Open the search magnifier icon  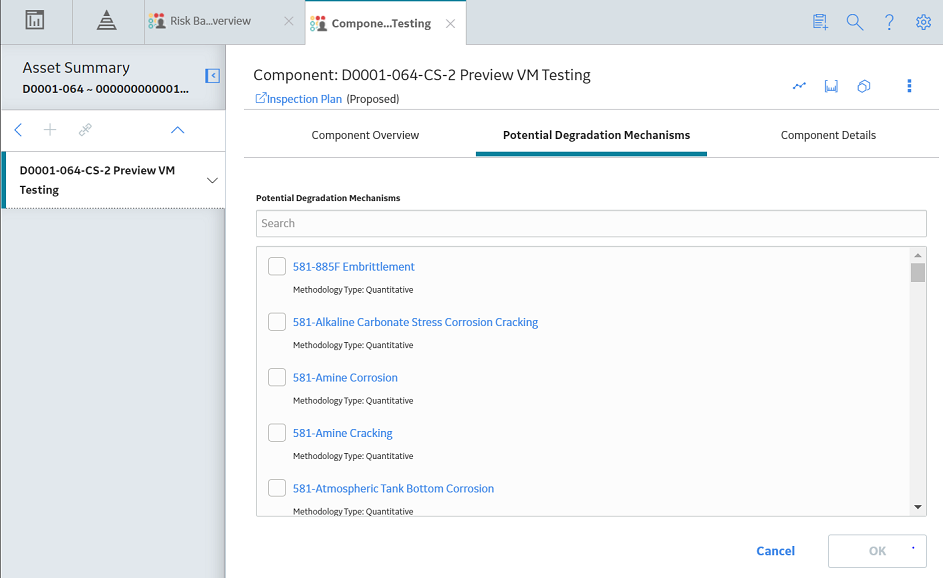(x=855, y=22)
